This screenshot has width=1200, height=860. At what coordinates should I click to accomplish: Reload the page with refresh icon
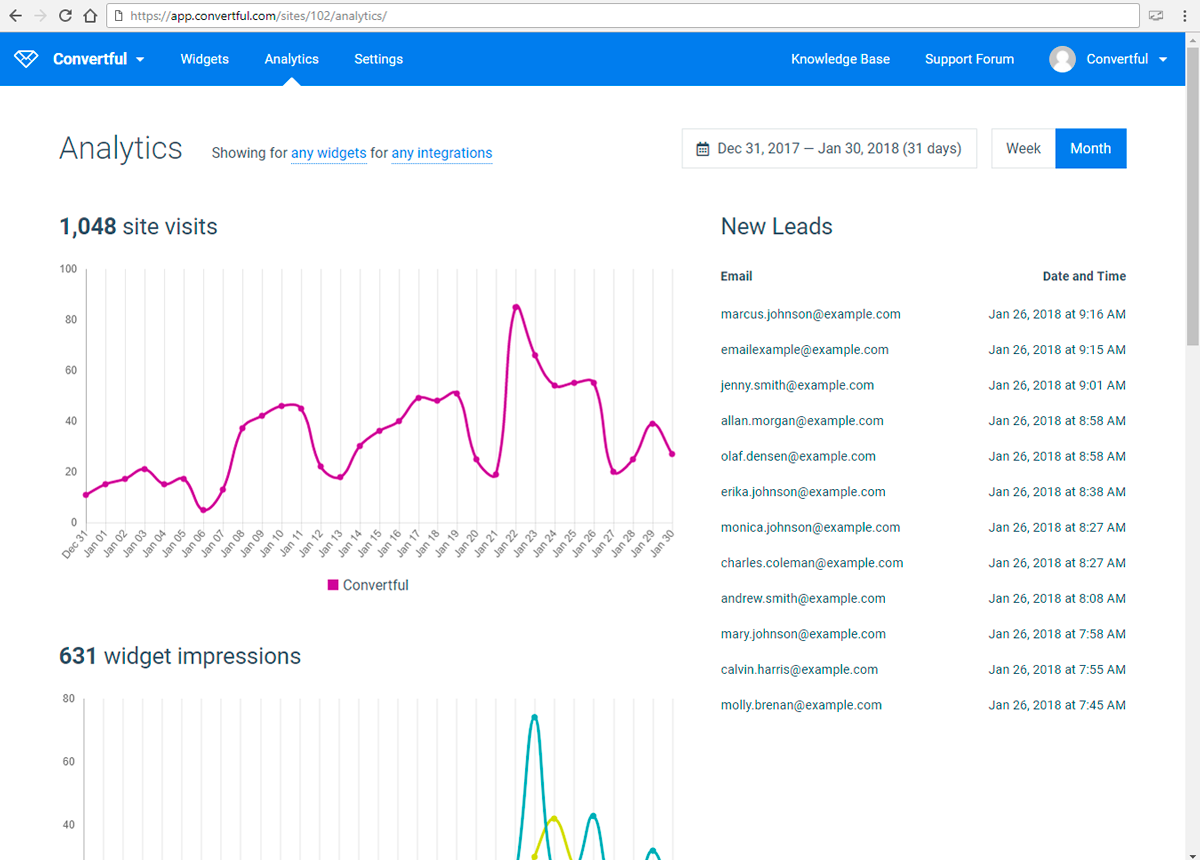click(65, 16)
